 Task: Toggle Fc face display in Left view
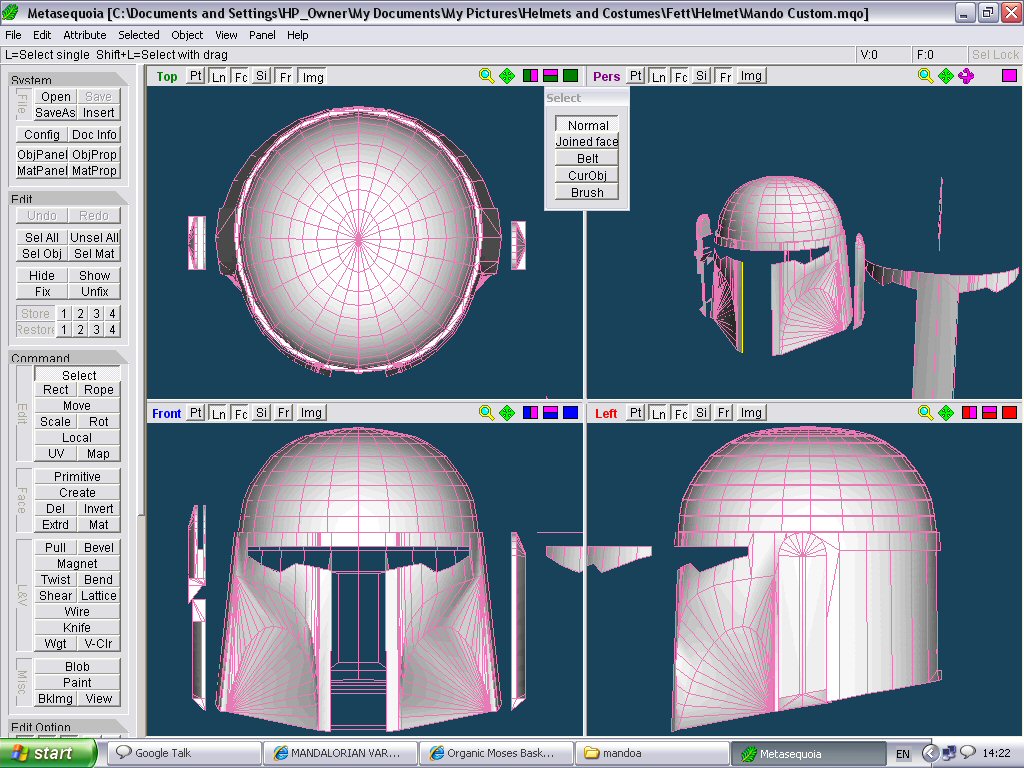[680, 413]
